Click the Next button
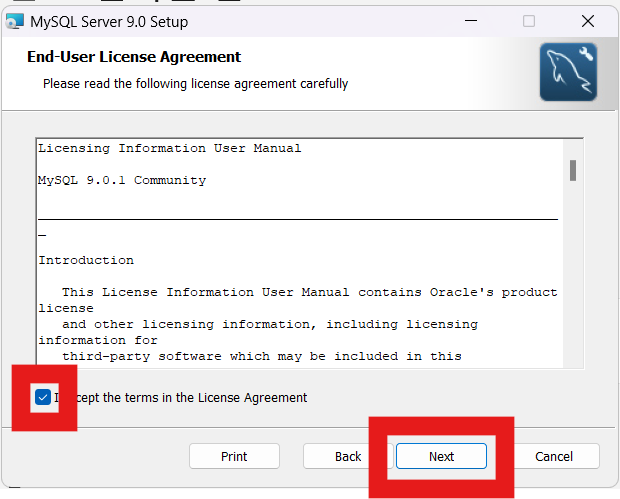The height and width of the screenshot is (499, 620). coord(441,456)
